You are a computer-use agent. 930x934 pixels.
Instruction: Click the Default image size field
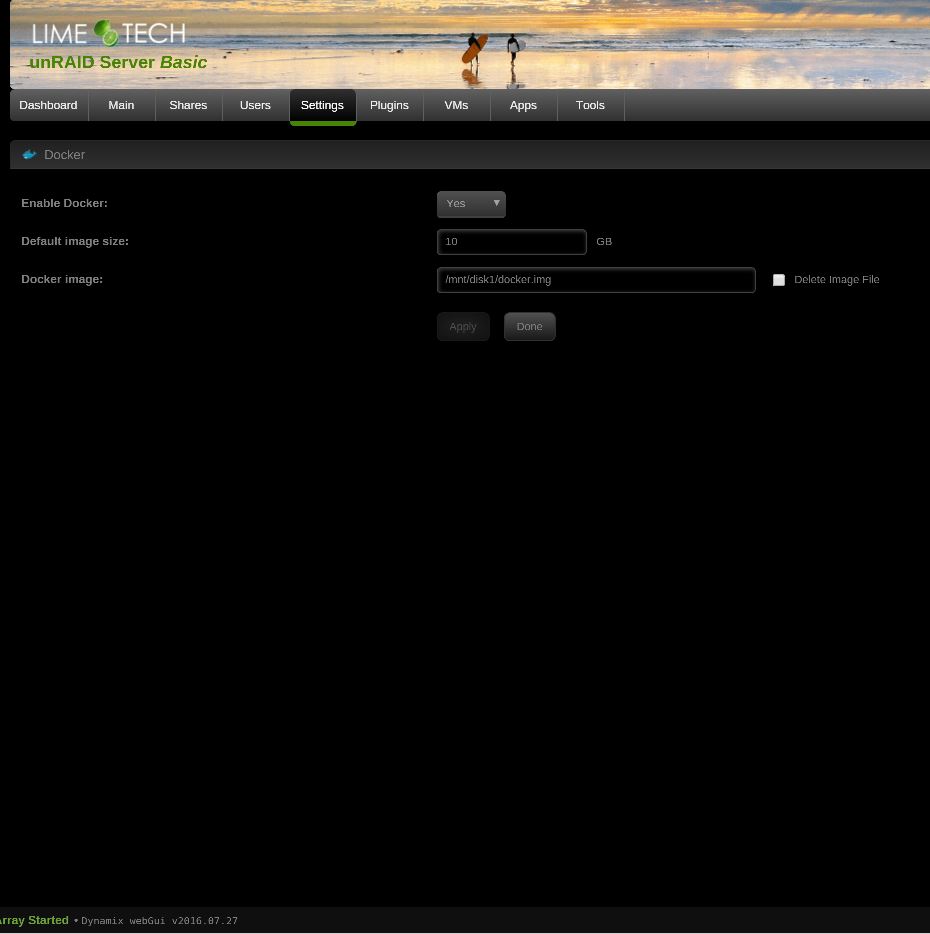pos(512,242)
